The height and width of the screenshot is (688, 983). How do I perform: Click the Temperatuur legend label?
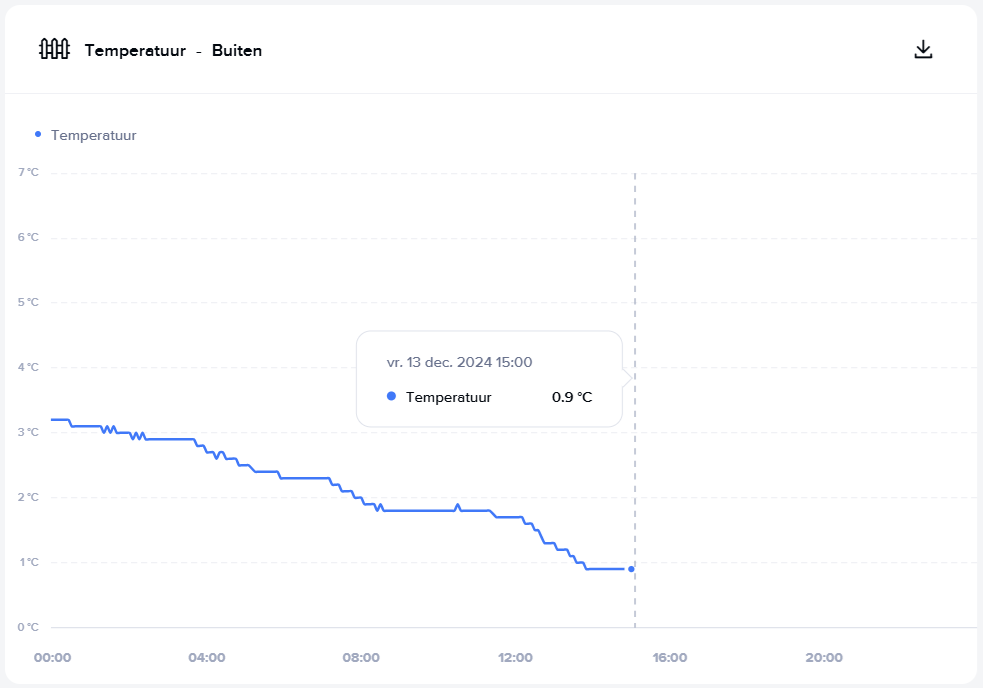click(93, 135)
